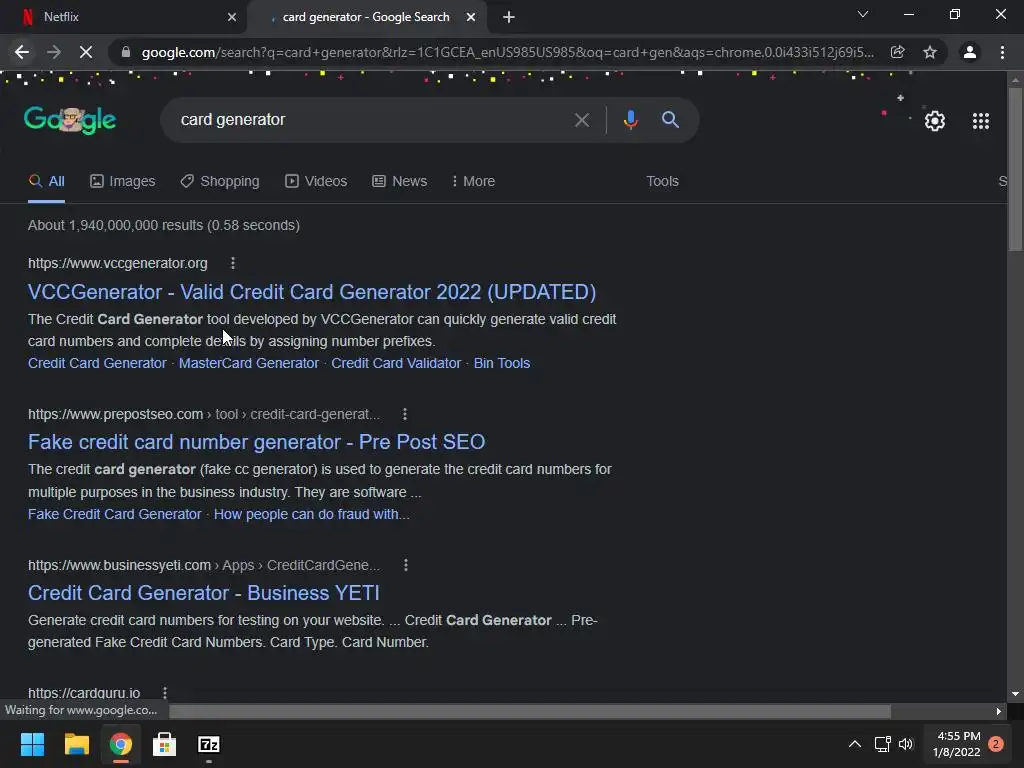This screenshot has height=768, width=1024.
Task: Open the search Tools options
Action: (662, 182)
